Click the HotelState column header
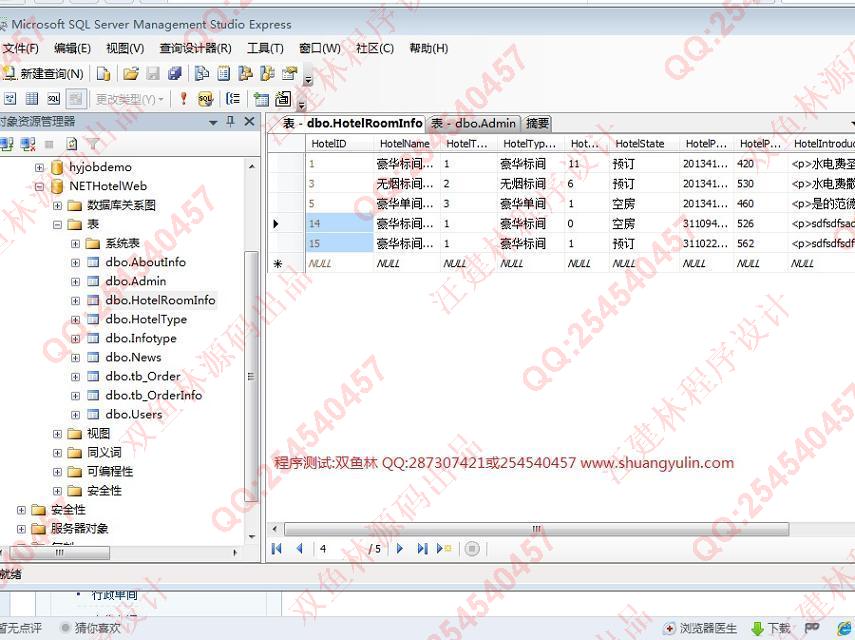This screenshot has height=640, width=855. (643, 144)
